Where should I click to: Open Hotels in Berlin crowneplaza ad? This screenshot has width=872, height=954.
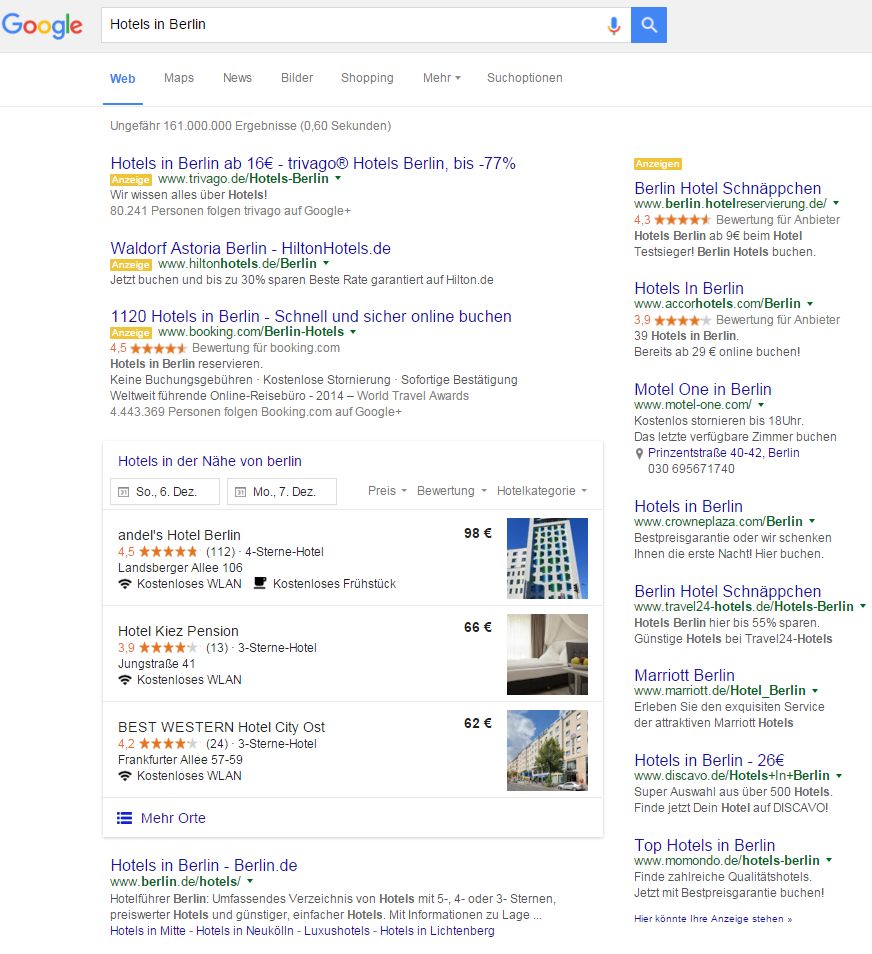pos(688,507)
